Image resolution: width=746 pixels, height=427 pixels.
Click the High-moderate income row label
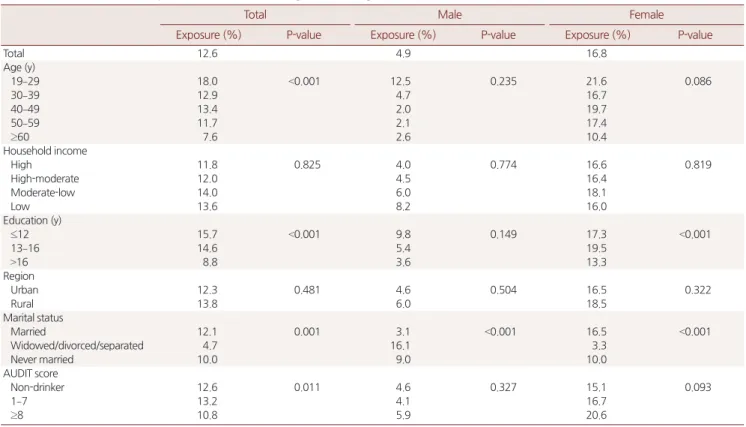(x=45, y=178)
